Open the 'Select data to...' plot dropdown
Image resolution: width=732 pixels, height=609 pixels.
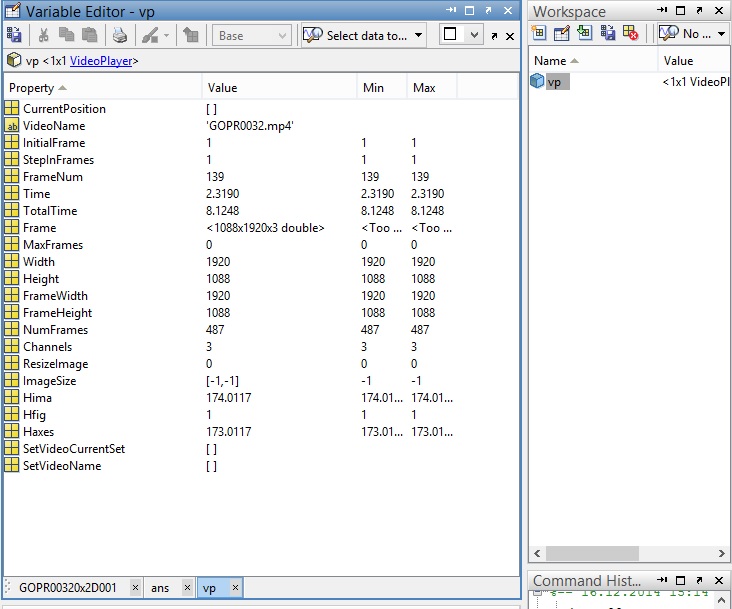(x=363, y=36)
